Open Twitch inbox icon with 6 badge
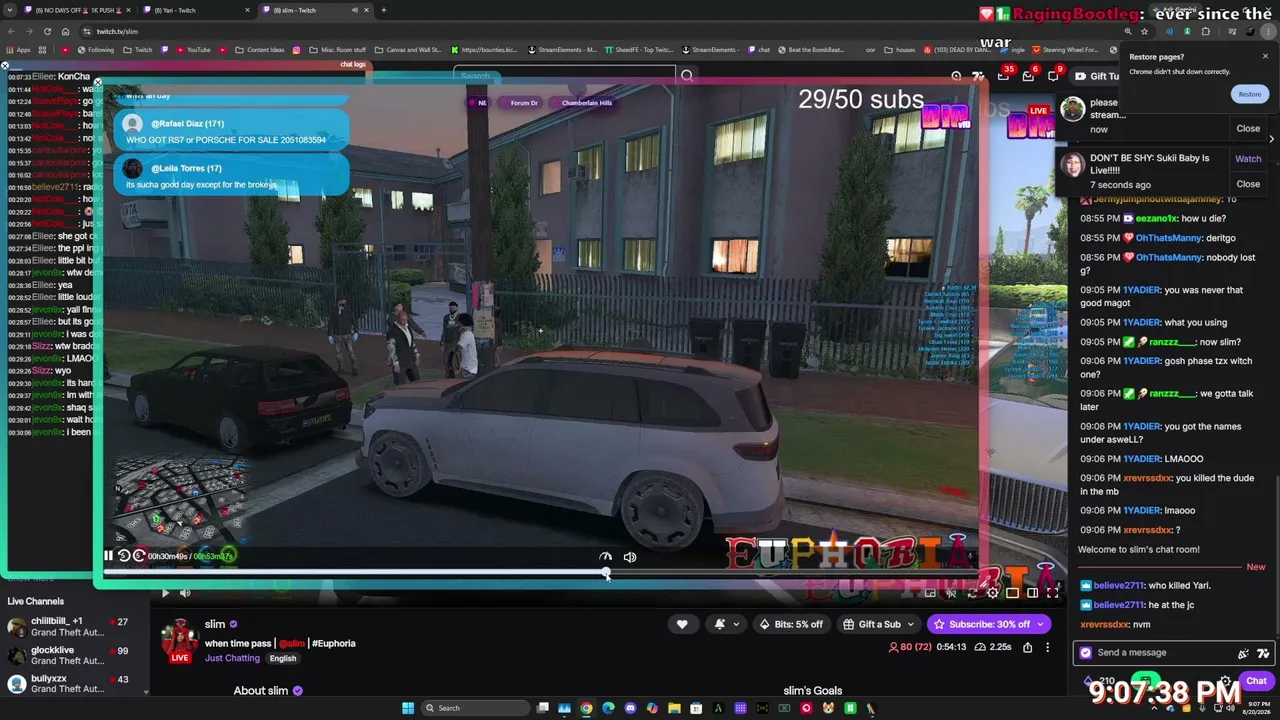Image resolution: width=1280 pixels, height=720 pixels. [1029, 76]
